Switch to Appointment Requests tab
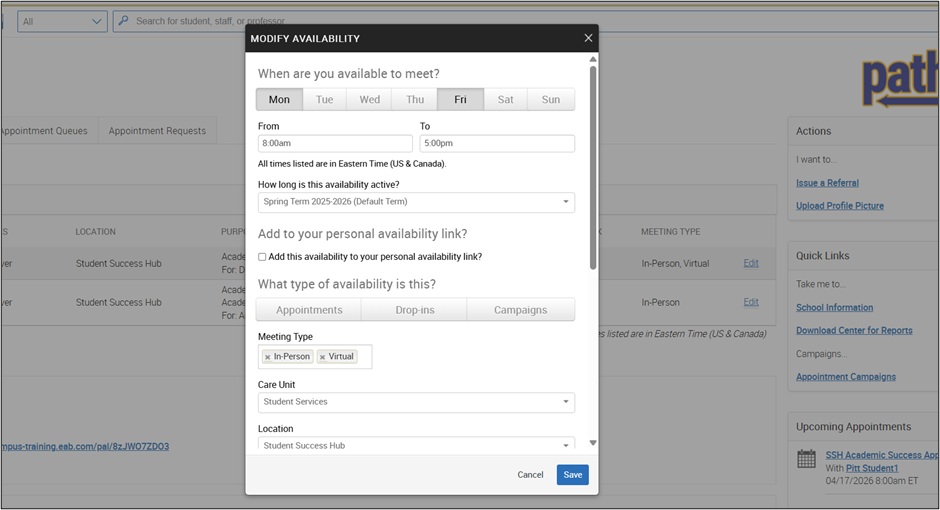Screen dimensions: 940x510 157,131
